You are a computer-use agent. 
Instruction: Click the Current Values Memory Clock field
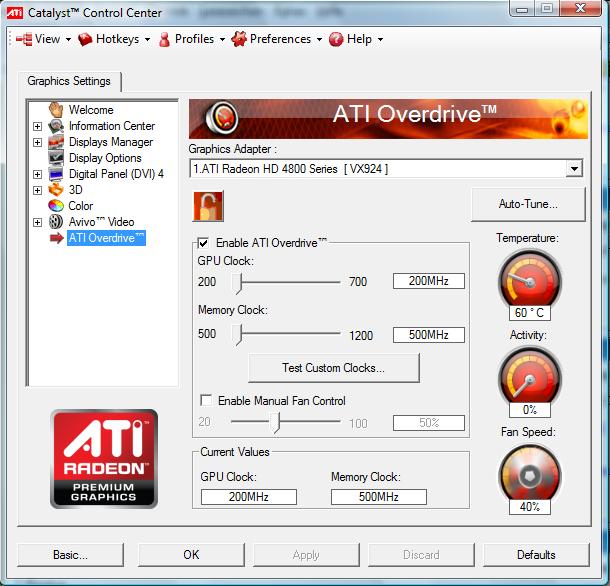379,497
